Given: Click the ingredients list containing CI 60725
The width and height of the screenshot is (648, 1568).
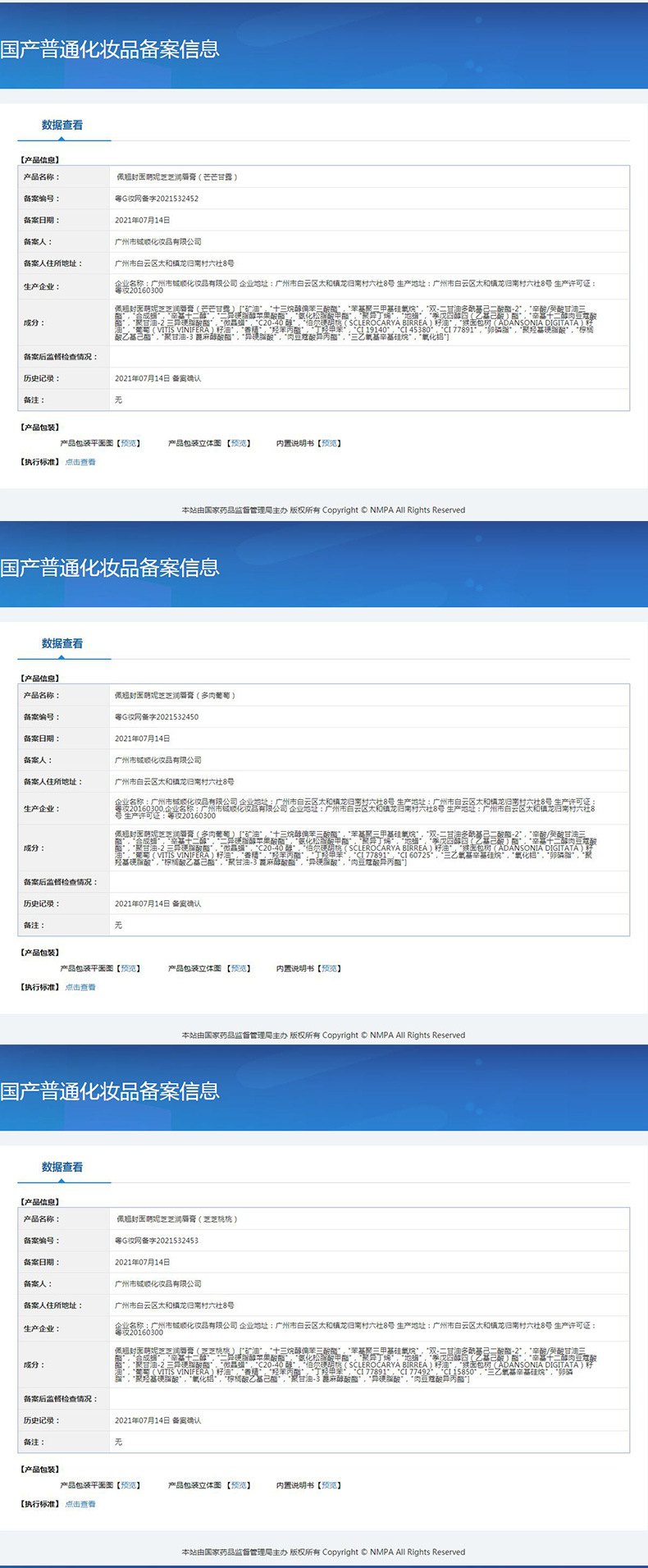Looking at the screenshot, I should (355, 848).
